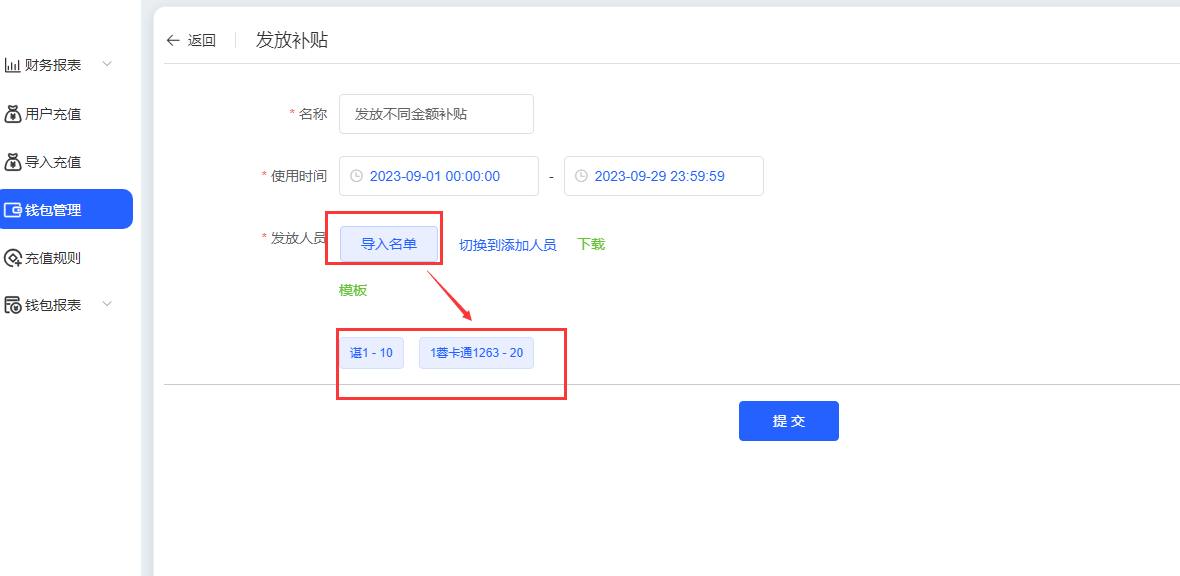Click the back arrow next to 返回
Screen dimensions: 1180x576
(173, 41)
